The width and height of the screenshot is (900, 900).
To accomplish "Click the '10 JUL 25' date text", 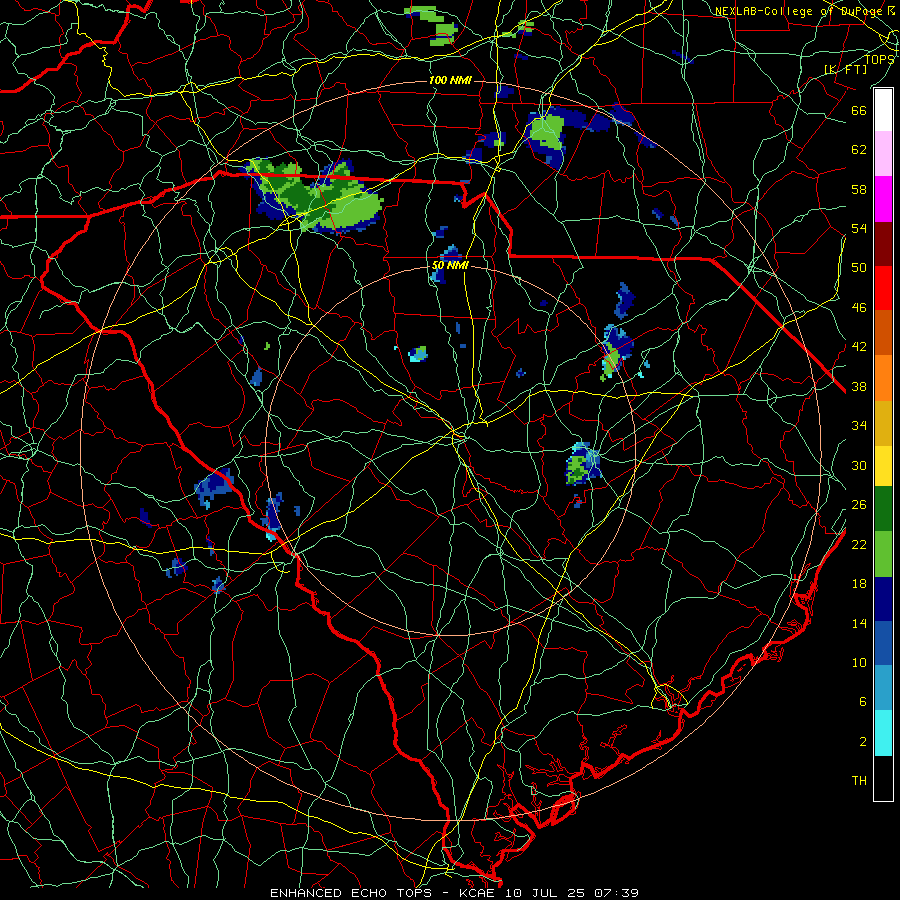I will tap(545, 893).
